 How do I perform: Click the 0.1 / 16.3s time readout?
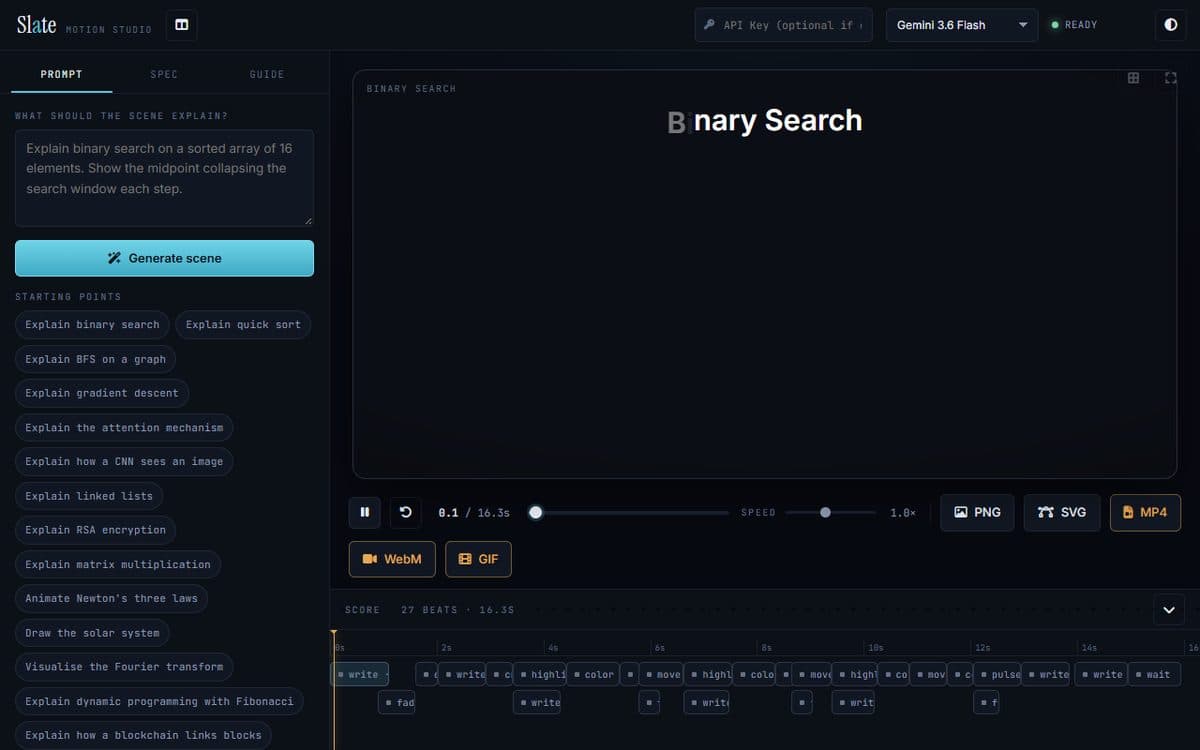pyautogui.click(x=474, y=512)
